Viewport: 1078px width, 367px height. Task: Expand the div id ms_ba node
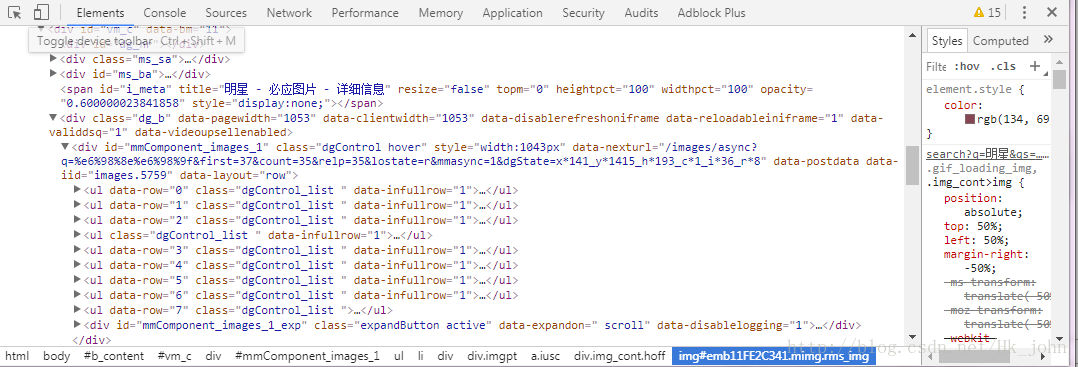pyautogui.click(x=54, y=74)
